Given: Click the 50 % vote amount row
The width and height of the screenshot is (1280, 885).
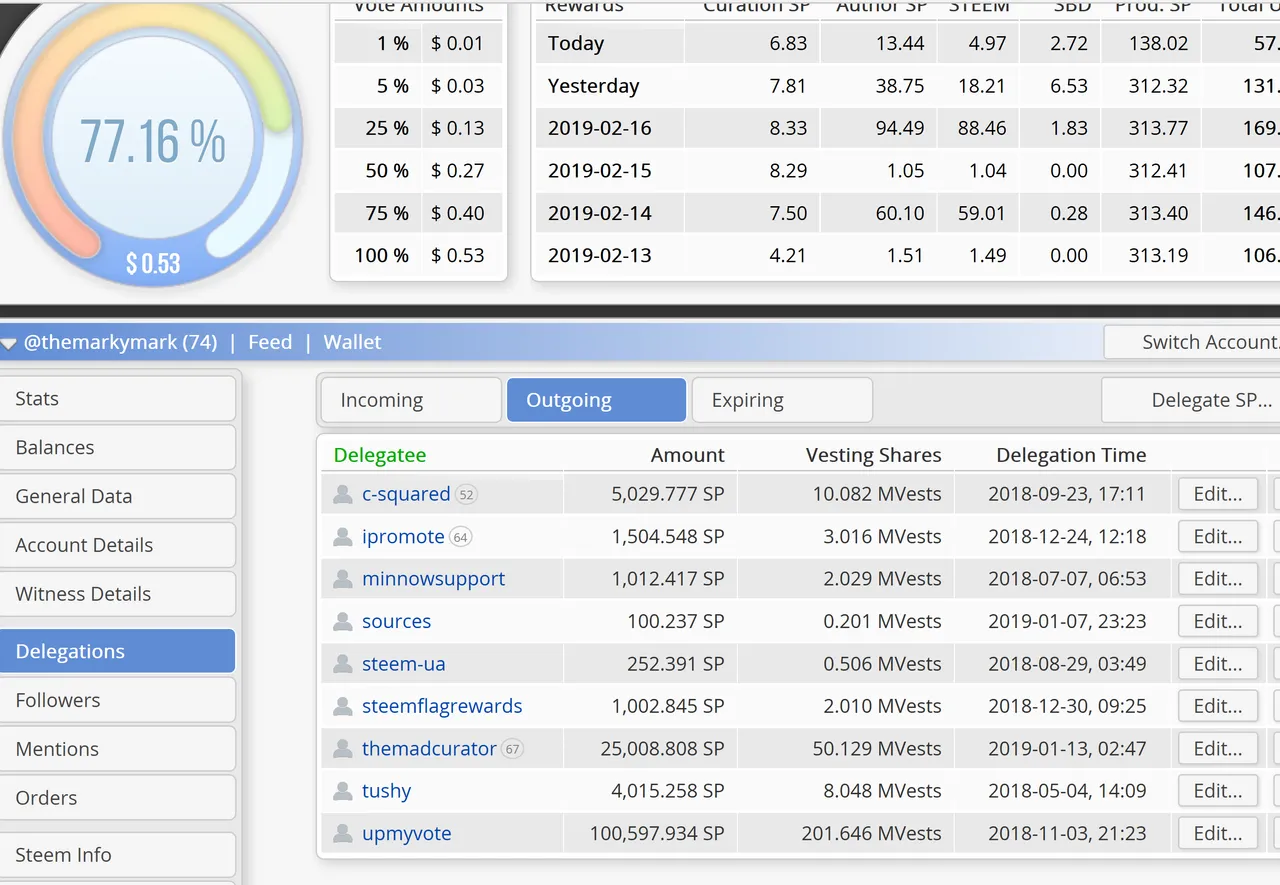Looking at the screenshot, I should click(419, 171).
